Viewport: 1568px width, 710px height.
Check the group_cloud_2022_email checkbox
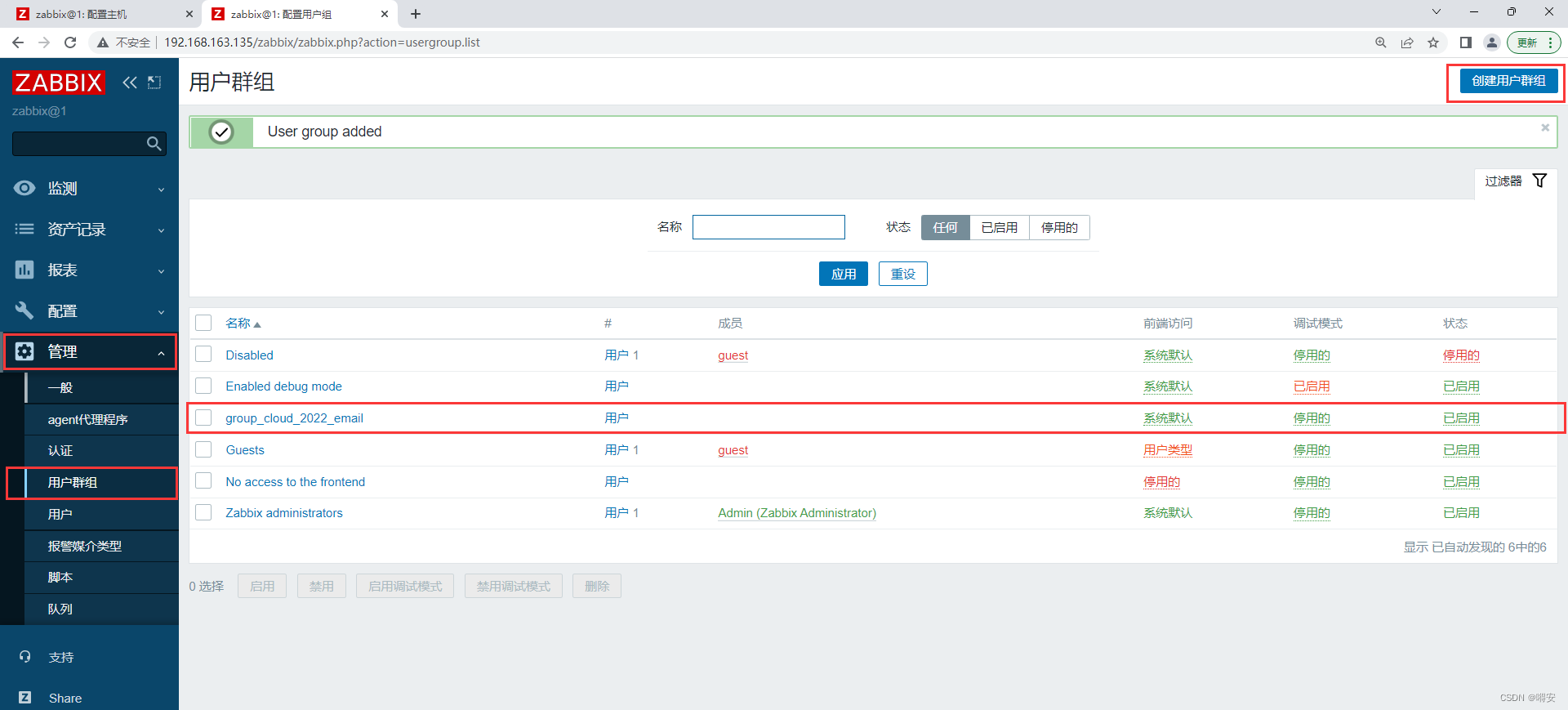click(x=203, y=418)
